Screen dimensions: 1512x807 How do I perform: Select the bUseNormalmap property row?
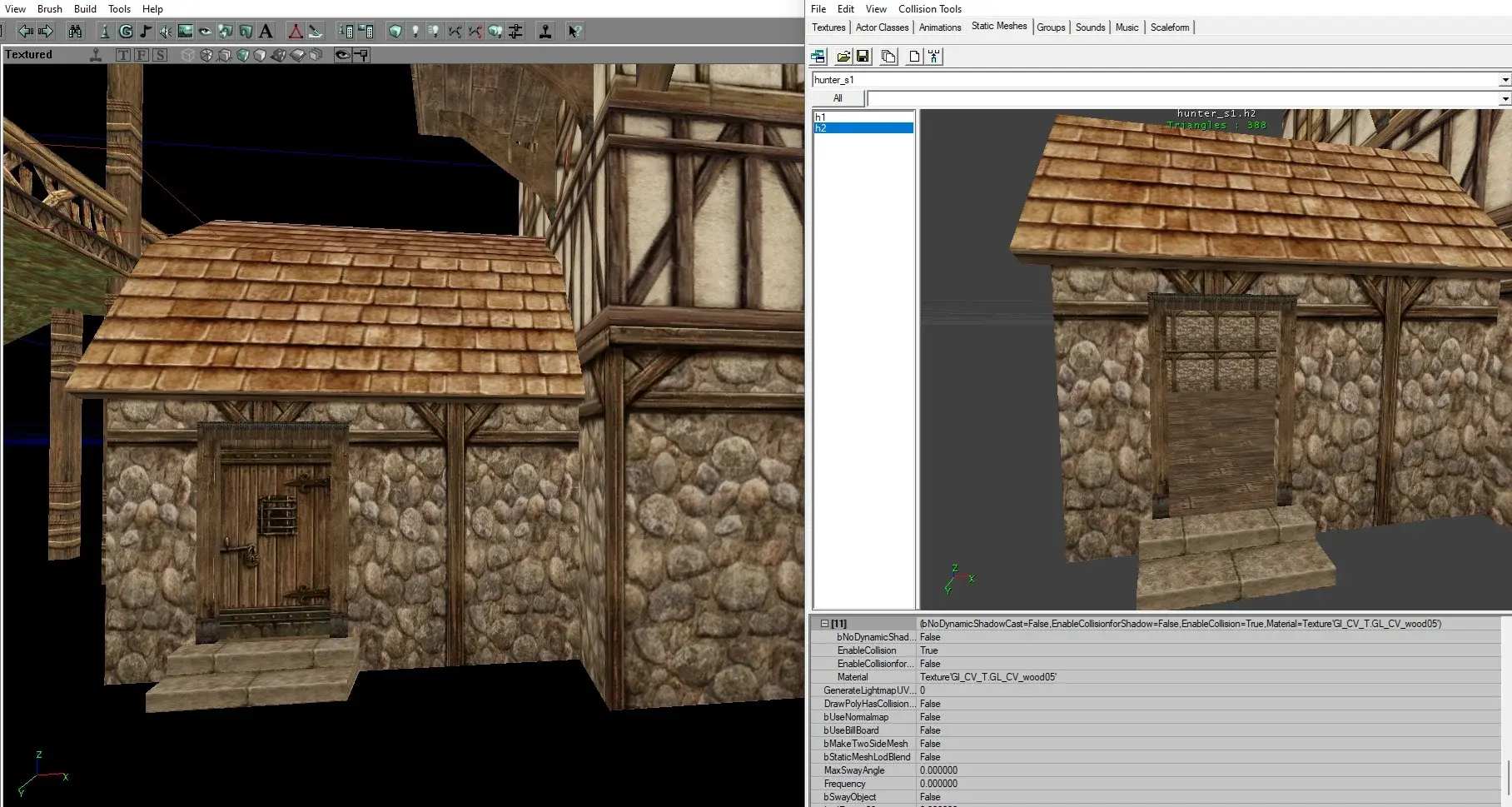pyautogui.click(x=1156, y=717)
